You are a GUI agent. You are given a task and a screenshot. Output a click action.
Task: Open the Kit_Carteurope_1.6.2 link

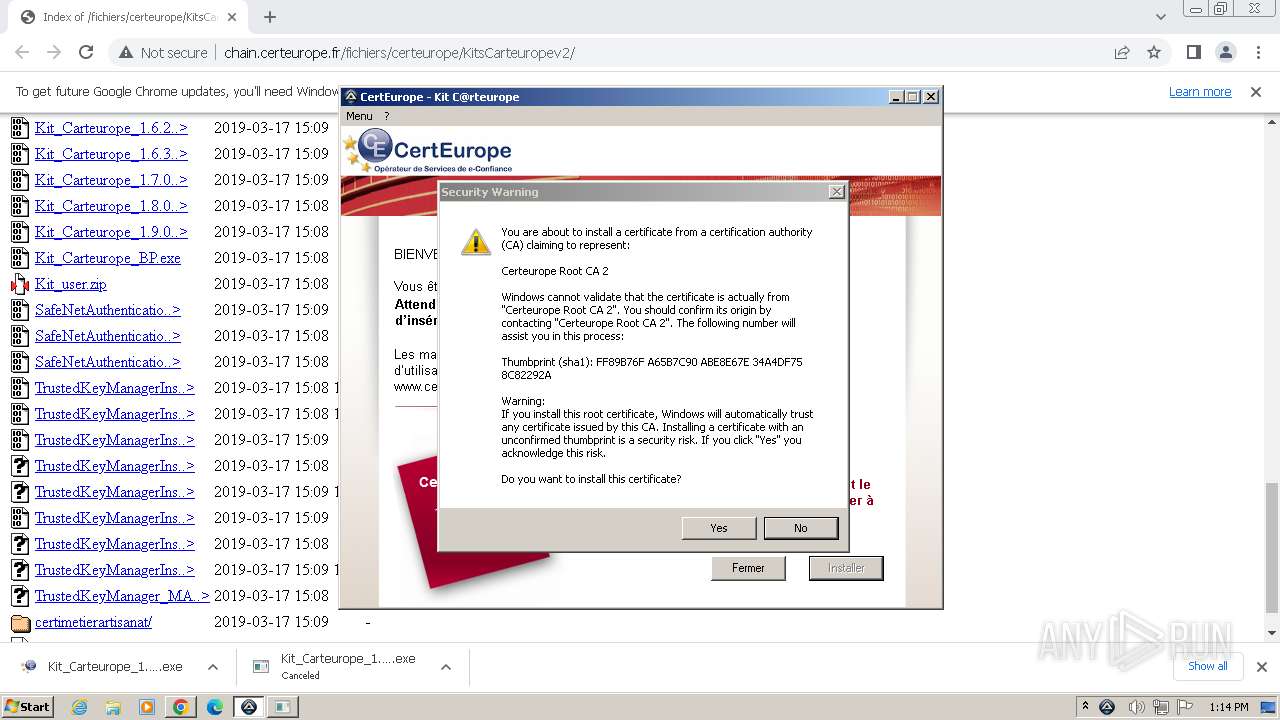[x=111, y=128]
